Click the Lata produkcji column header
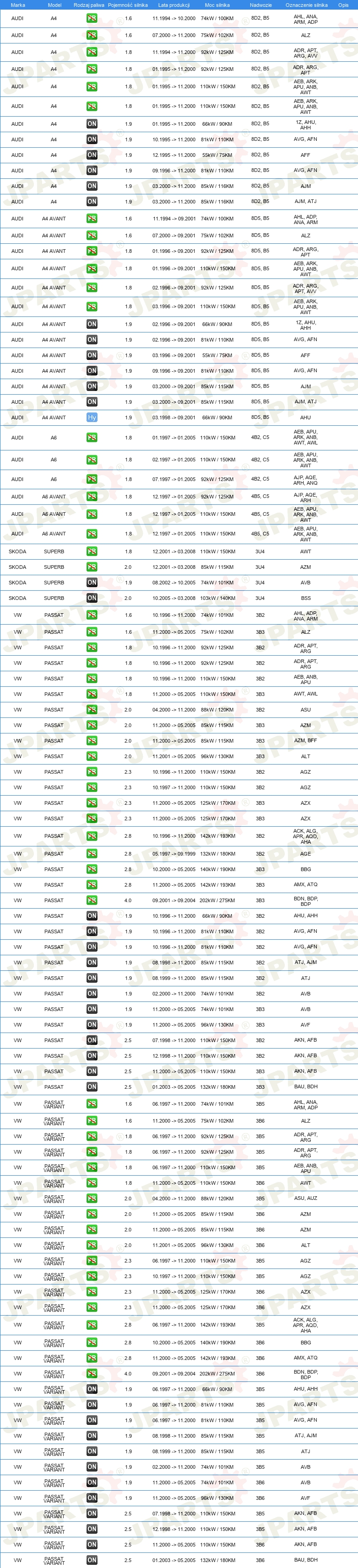Screen dimensions: 358x1568 174,5
